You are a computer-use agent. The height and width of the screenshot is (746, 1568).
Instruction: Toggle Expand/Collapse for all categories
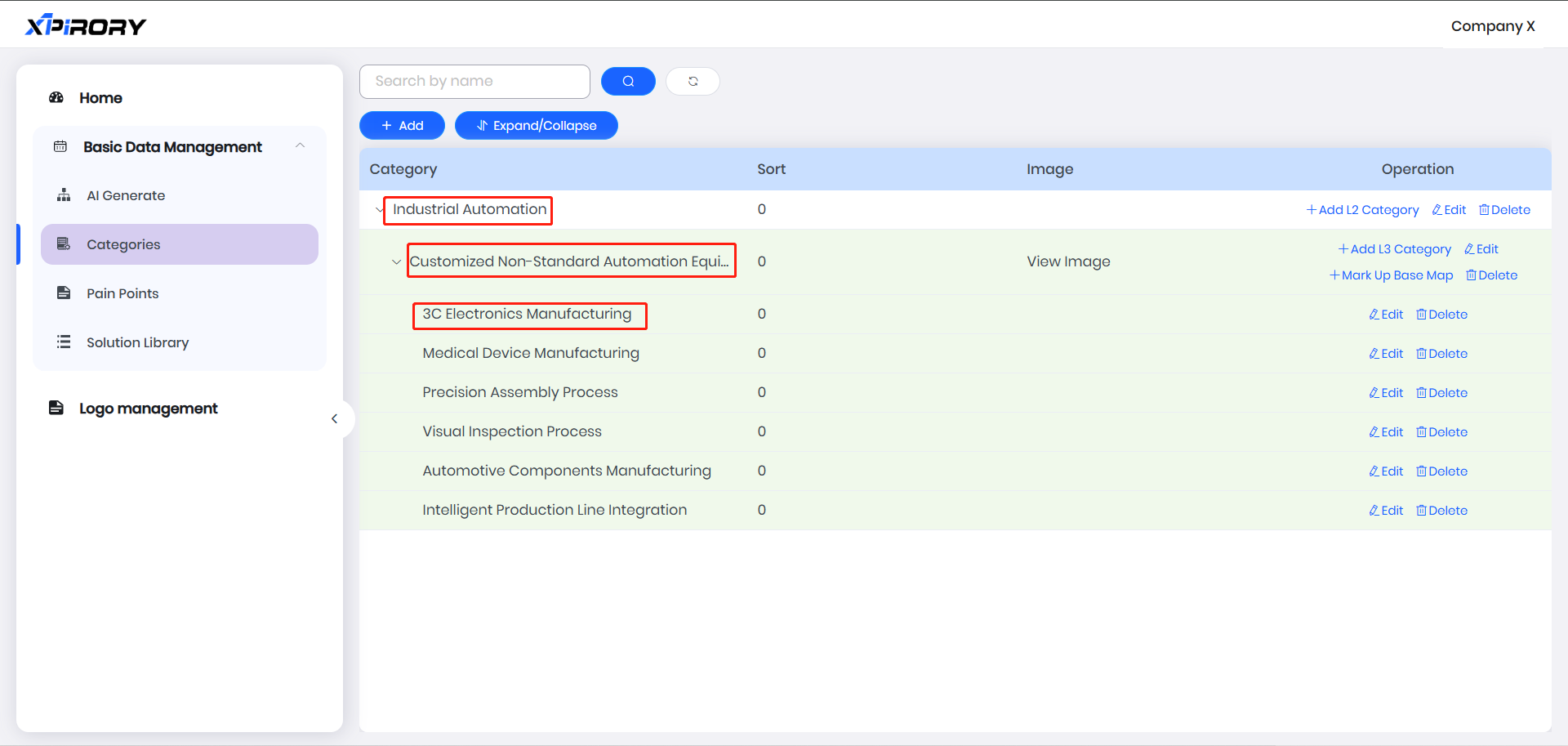(536, 126)
